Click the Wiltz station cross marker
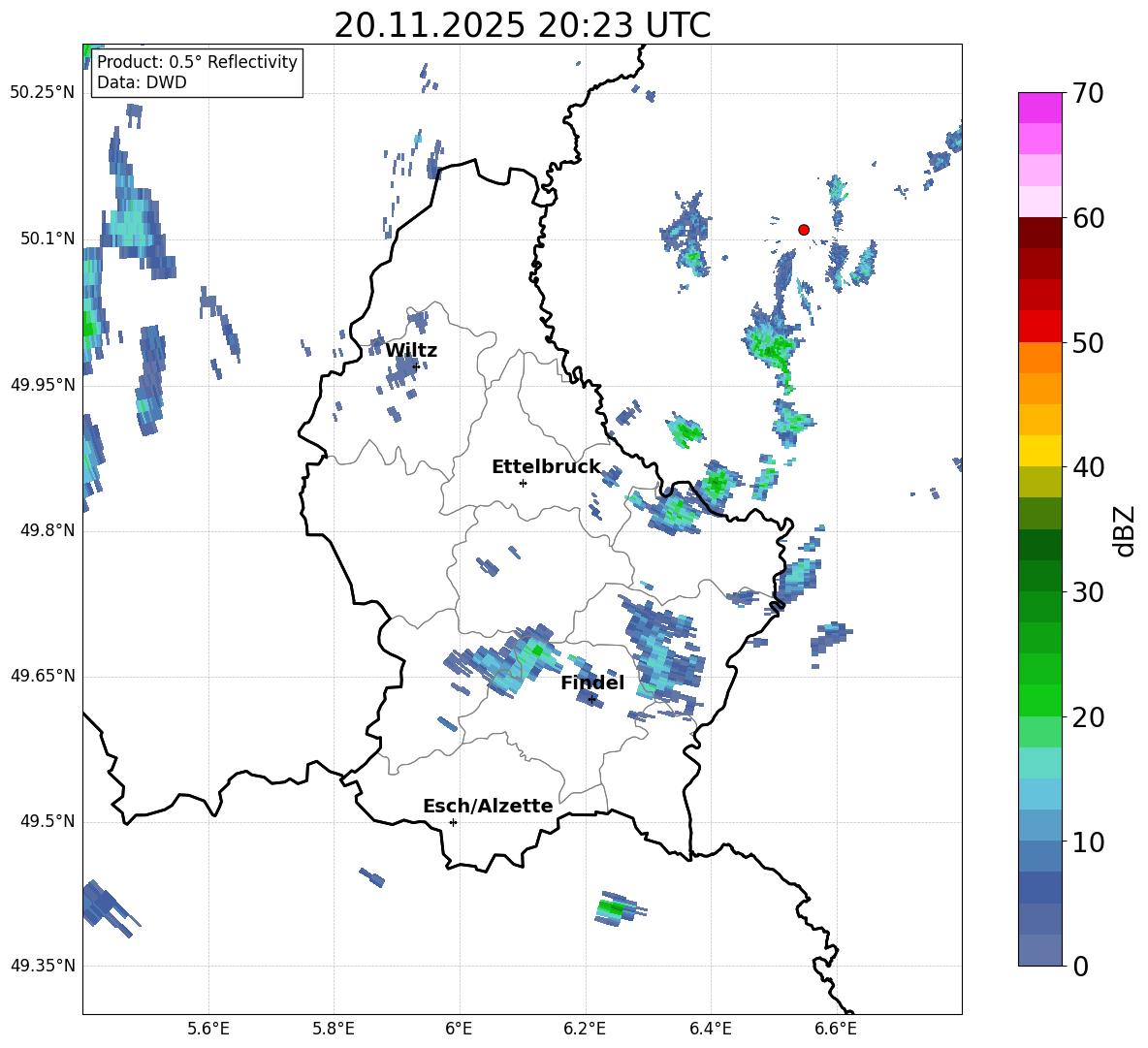1148x1048 pixels. (x=416, y=366)
